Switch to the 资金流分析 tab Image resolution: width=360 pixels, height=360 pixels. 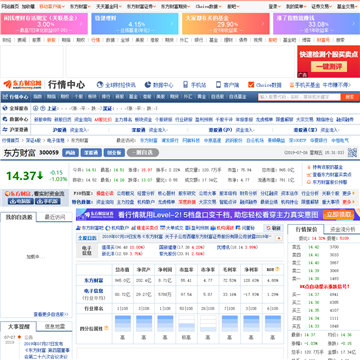(x=343, y=229)
